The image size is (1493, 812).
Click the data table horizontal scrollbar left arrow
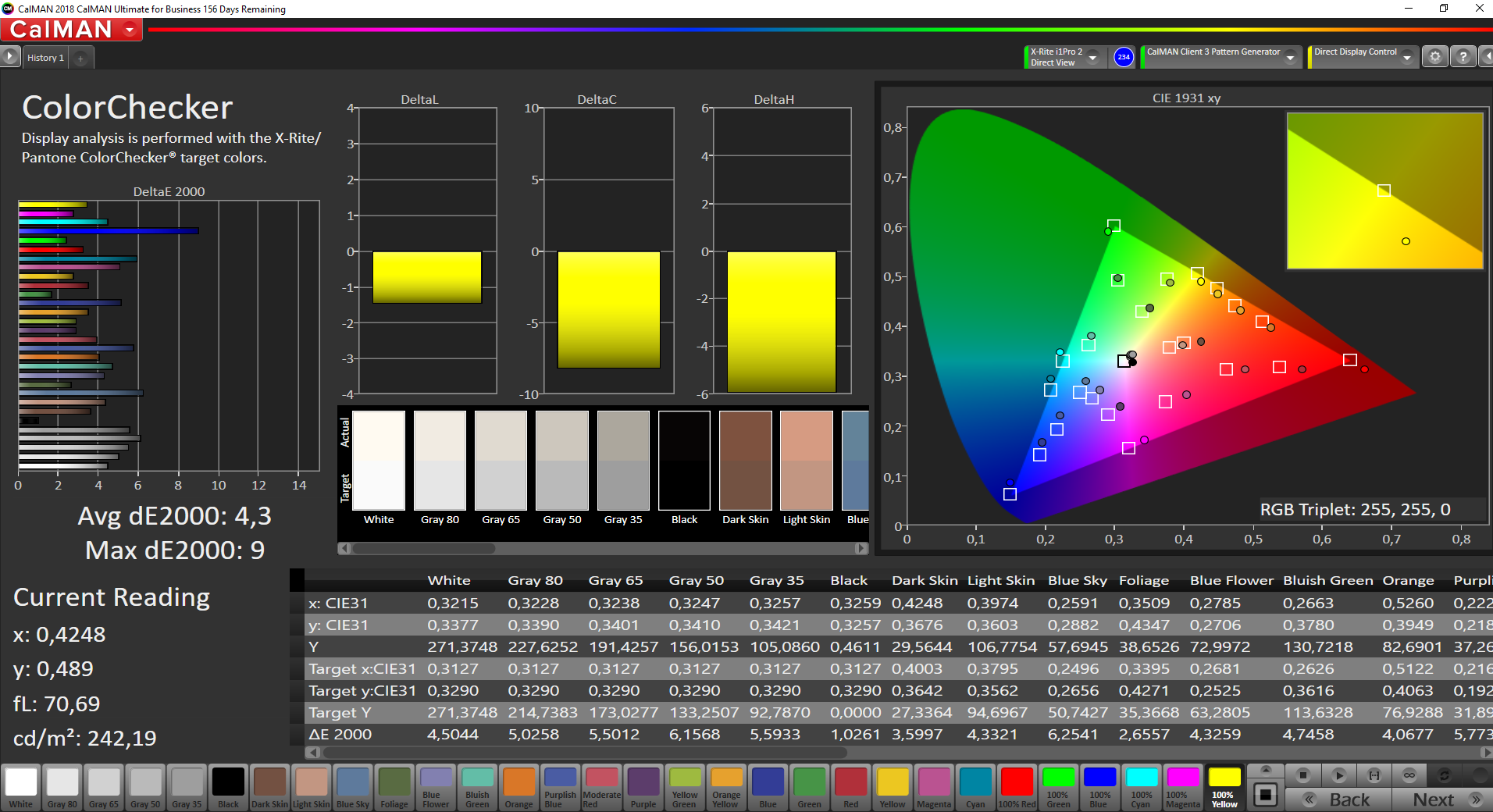pos(313,753)
